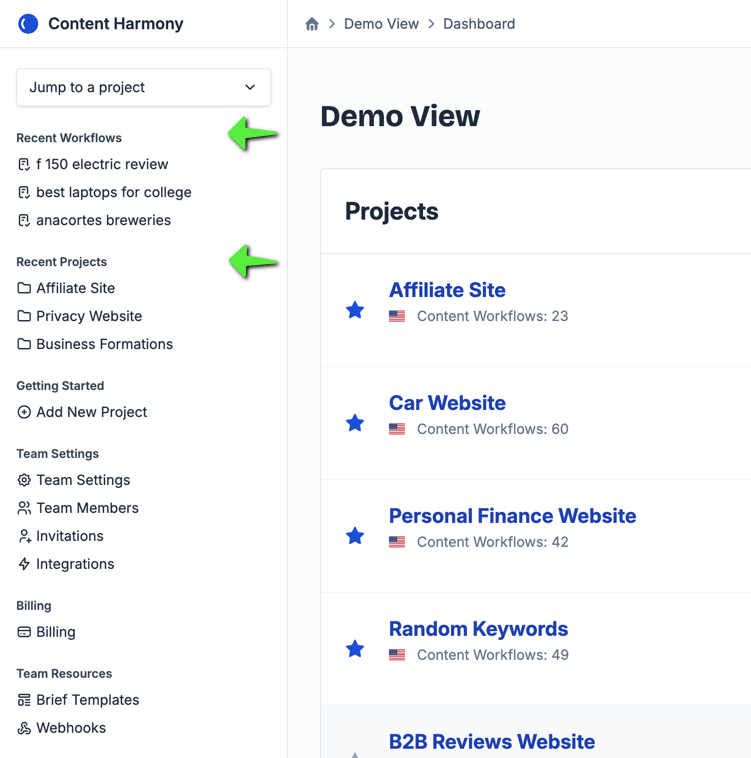Go to Invitations page
This screenshot has width=751, height=758.
tap(70, 536)
